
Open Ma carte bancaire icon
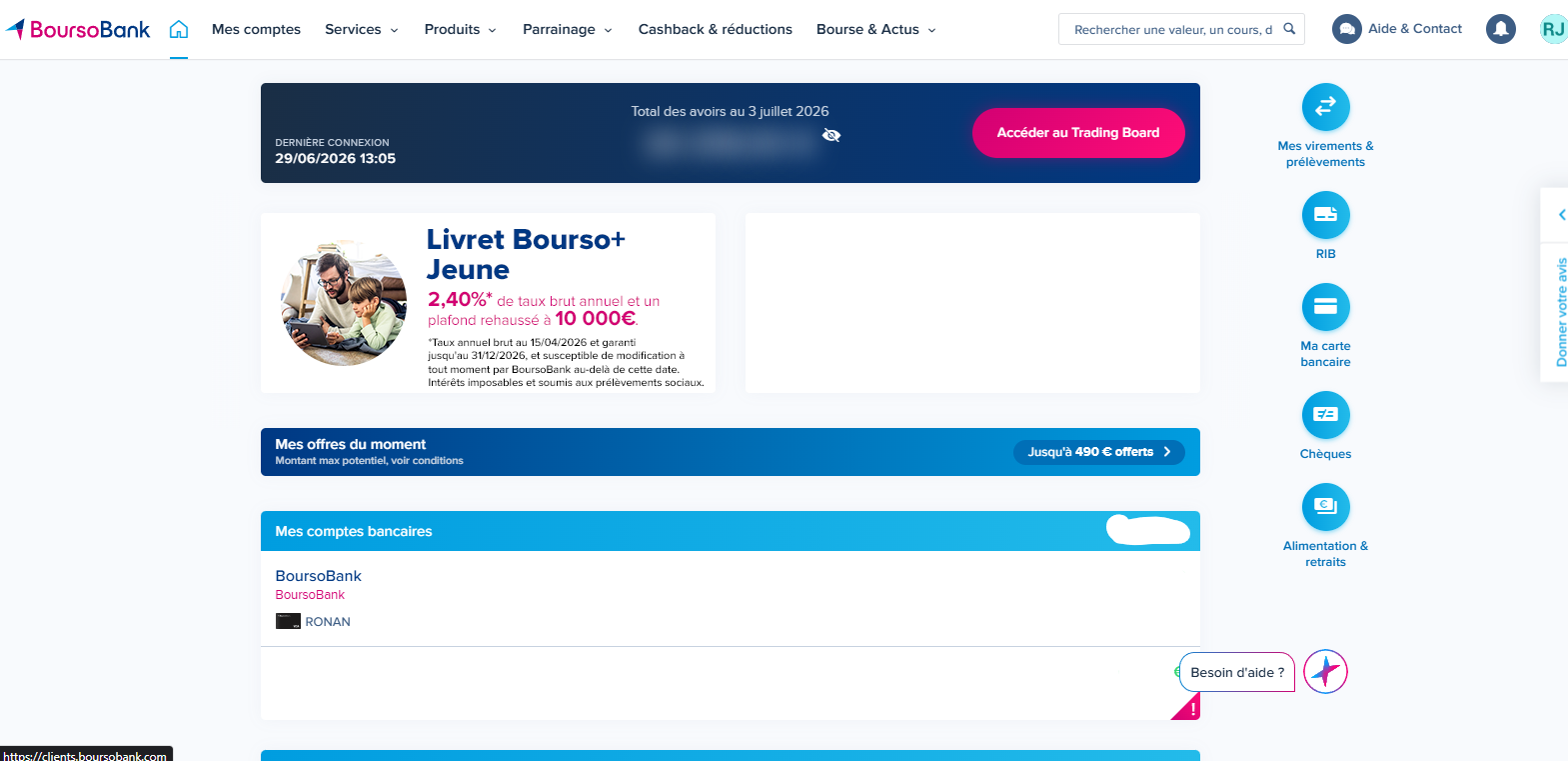(x=1325, y=307)
